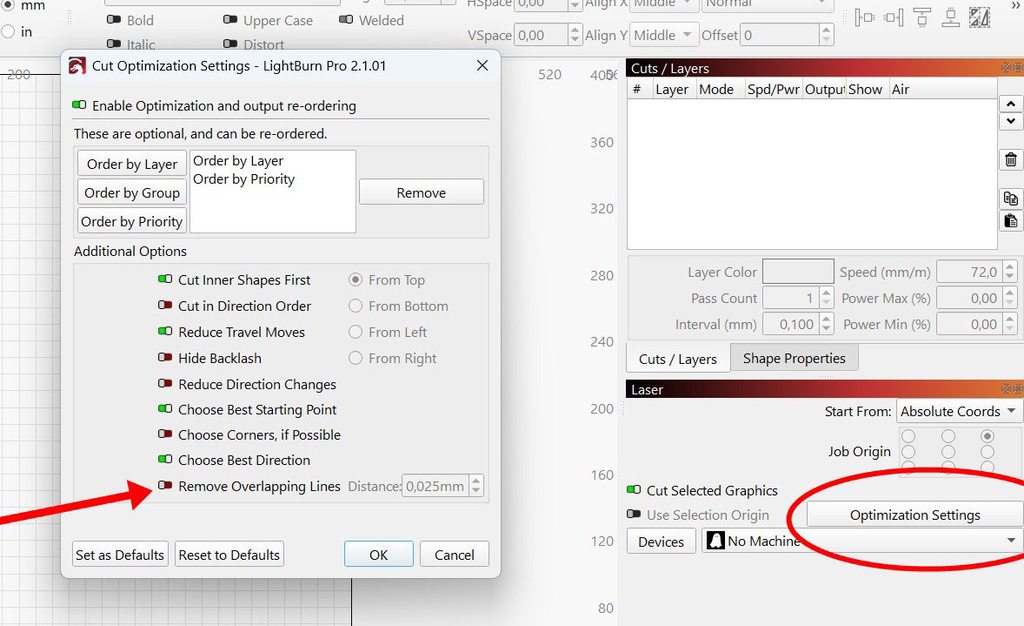Open Optimization Settings in Laser panel
1024x626 pixels.
pos(915,514)
